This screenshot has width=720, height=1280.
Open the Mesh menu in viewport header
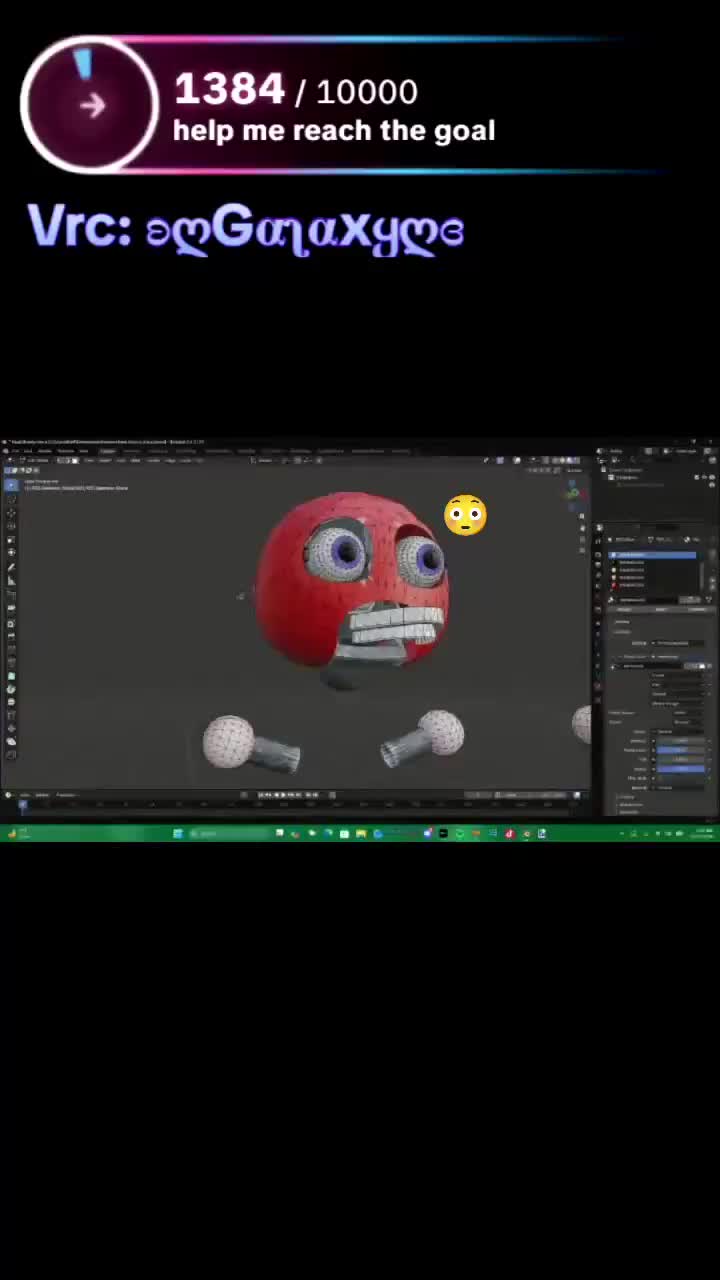point(135,460)
